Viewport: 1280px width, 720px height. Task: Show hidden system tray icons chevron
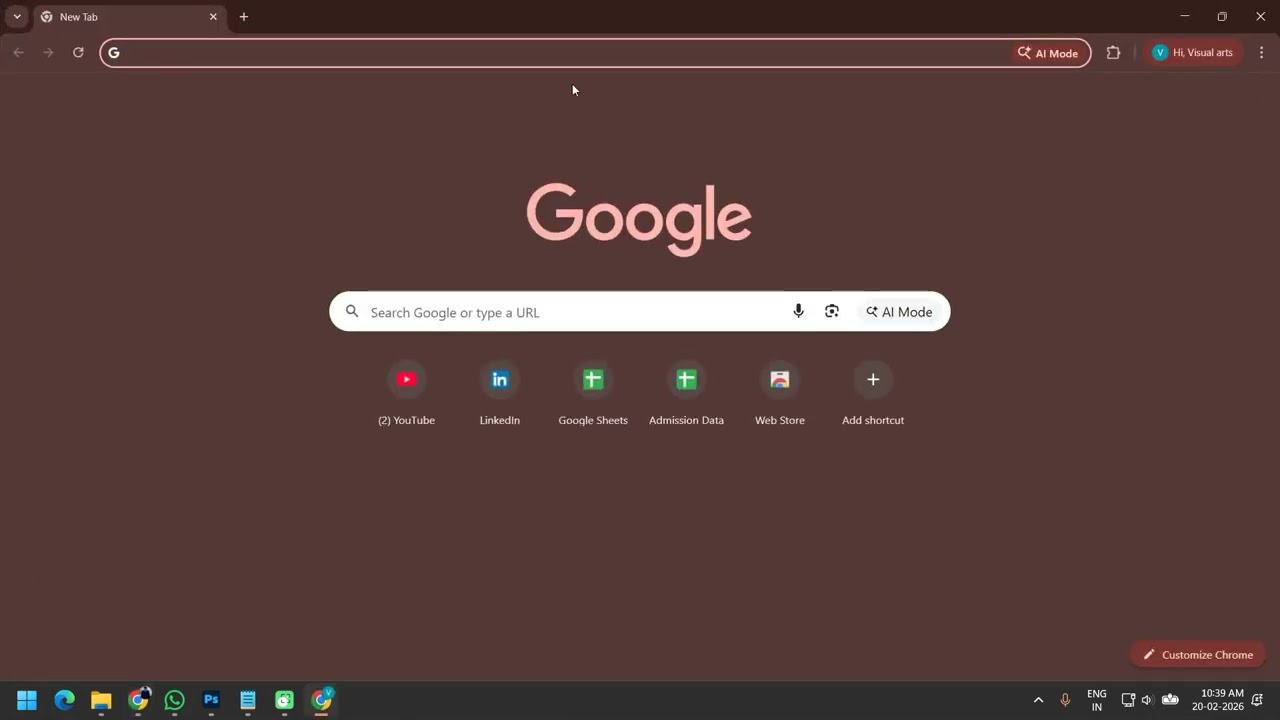(x=1038, y=700)
